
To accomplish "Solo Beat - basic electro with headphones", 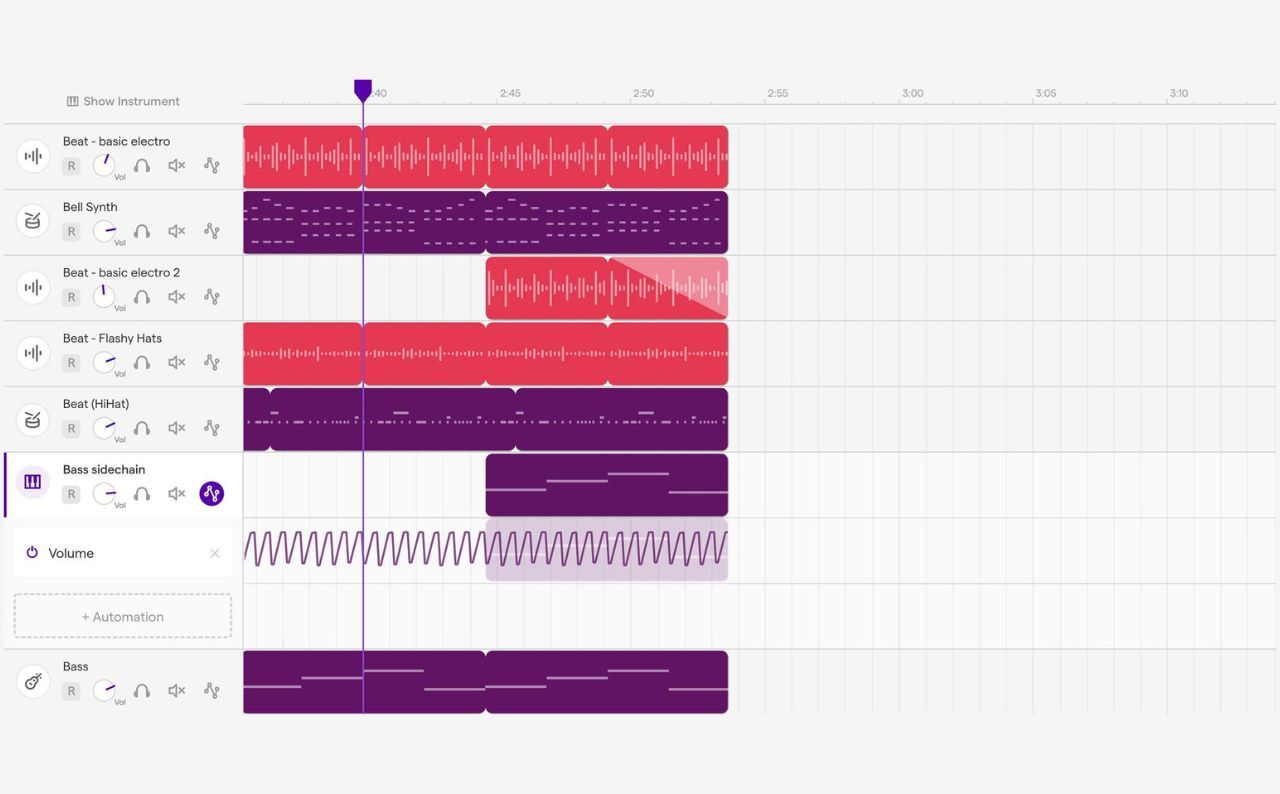I will click(142, 166).
